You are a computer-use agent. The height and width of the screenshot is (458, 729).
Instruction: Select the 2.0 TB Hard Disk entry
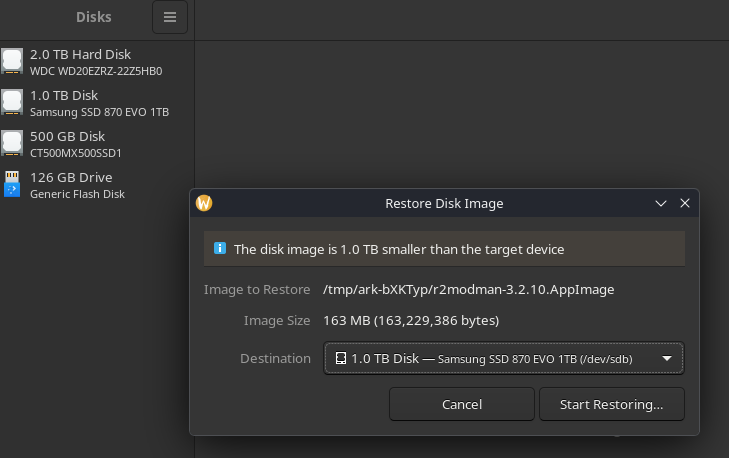pyautogui.click(x=97, y=62)
